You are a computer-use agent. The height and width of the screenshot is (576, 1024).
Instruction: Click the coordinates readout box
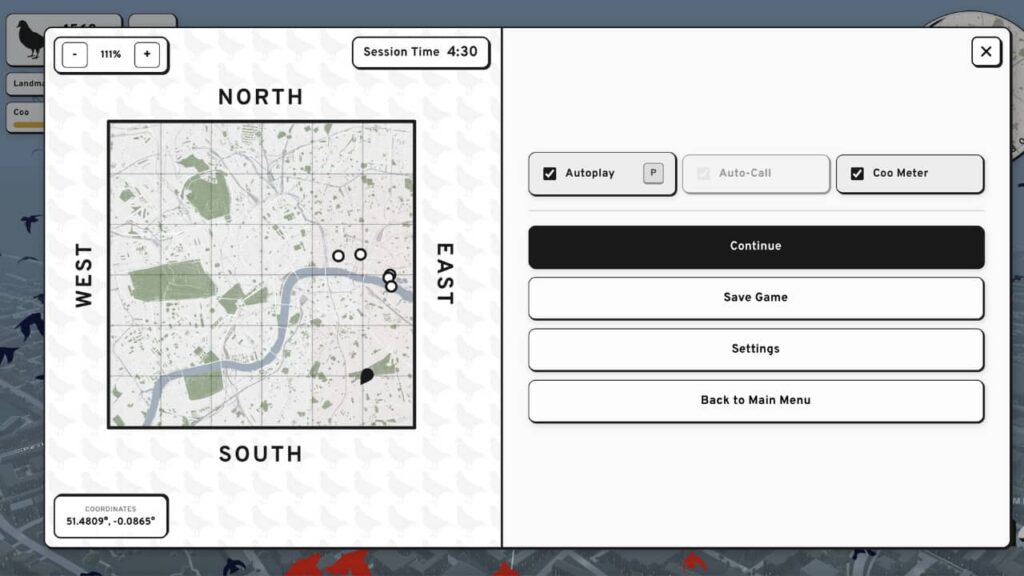pos(111,516)
